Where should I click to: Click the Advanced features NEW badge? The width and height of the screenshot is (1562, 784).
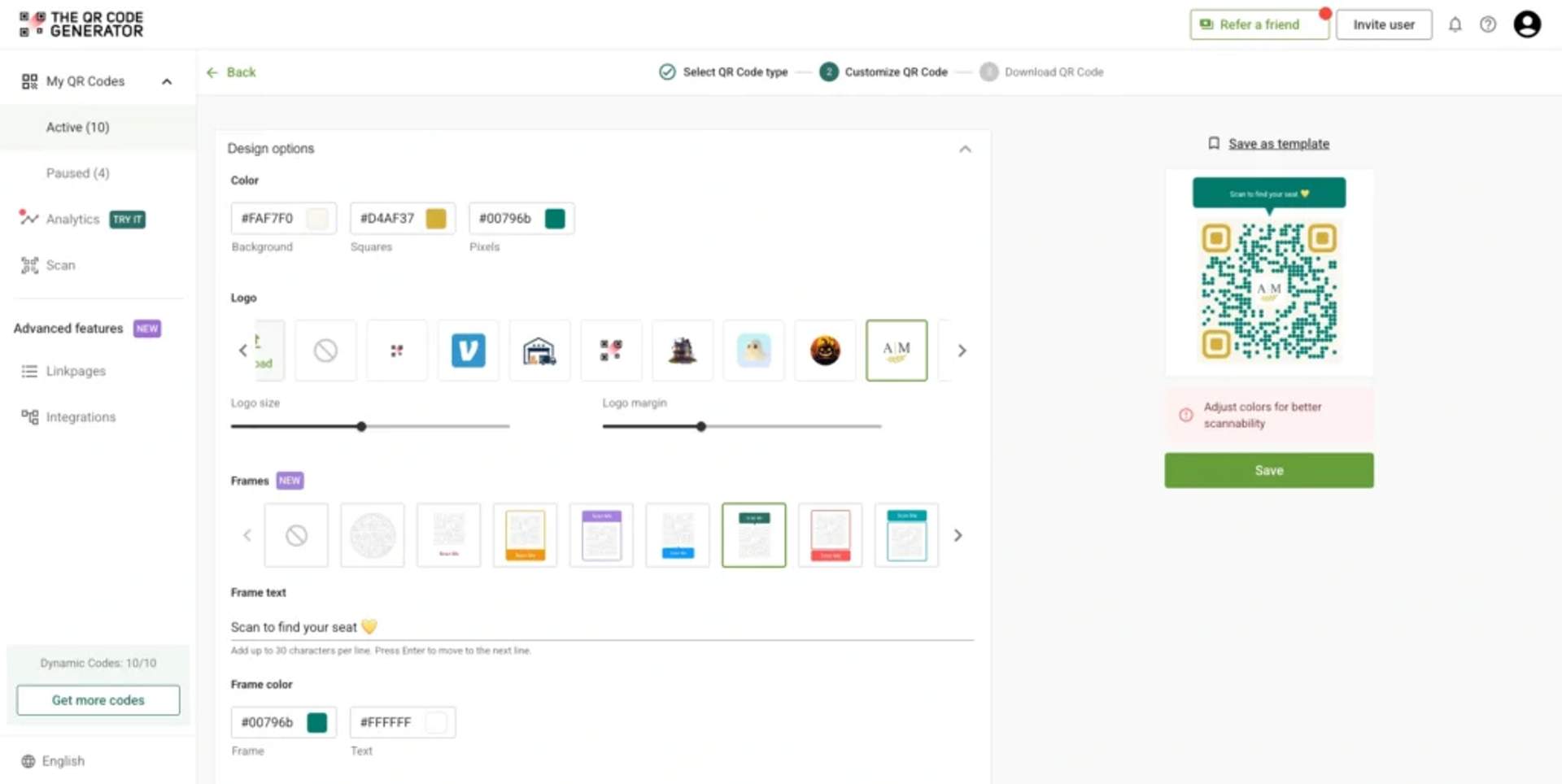pyautogui.click(x=147, y=329)
